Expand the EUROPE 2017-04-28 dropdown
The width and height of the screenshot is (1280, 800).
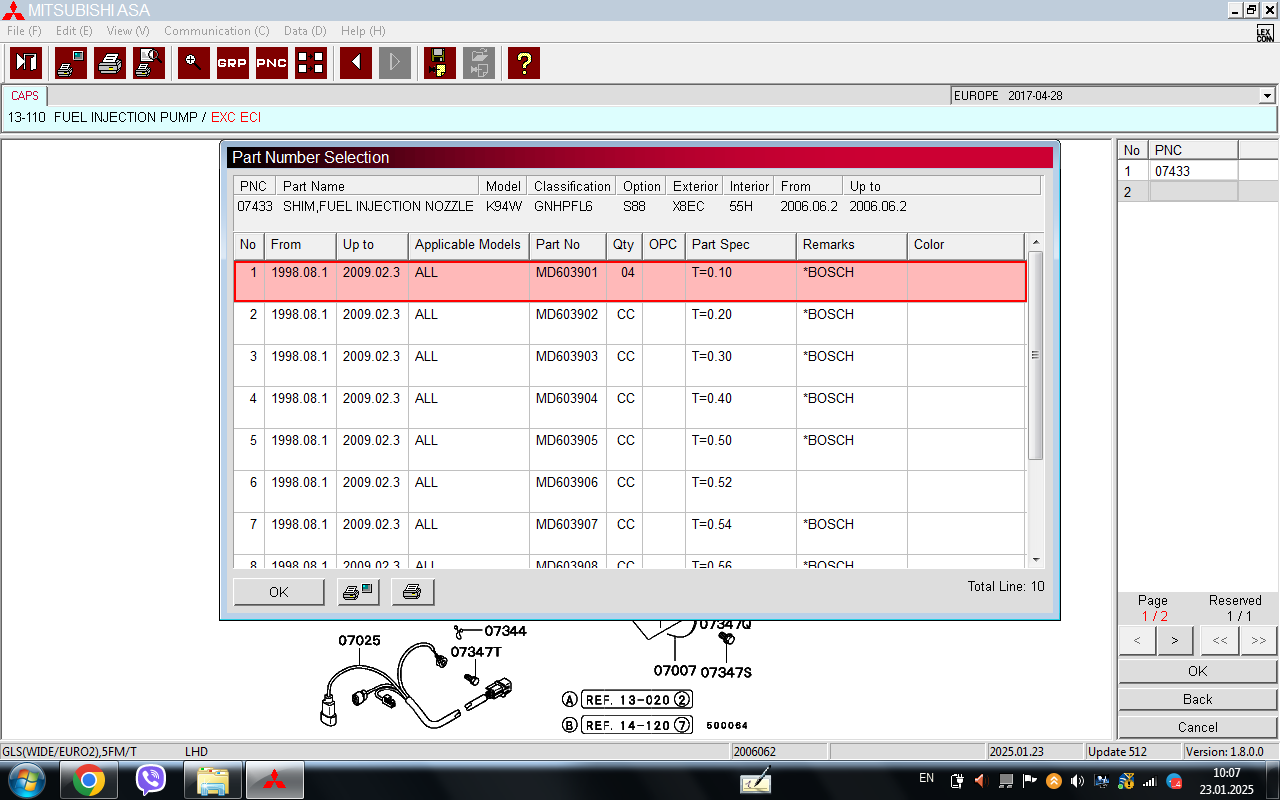tap(1267, 96)
